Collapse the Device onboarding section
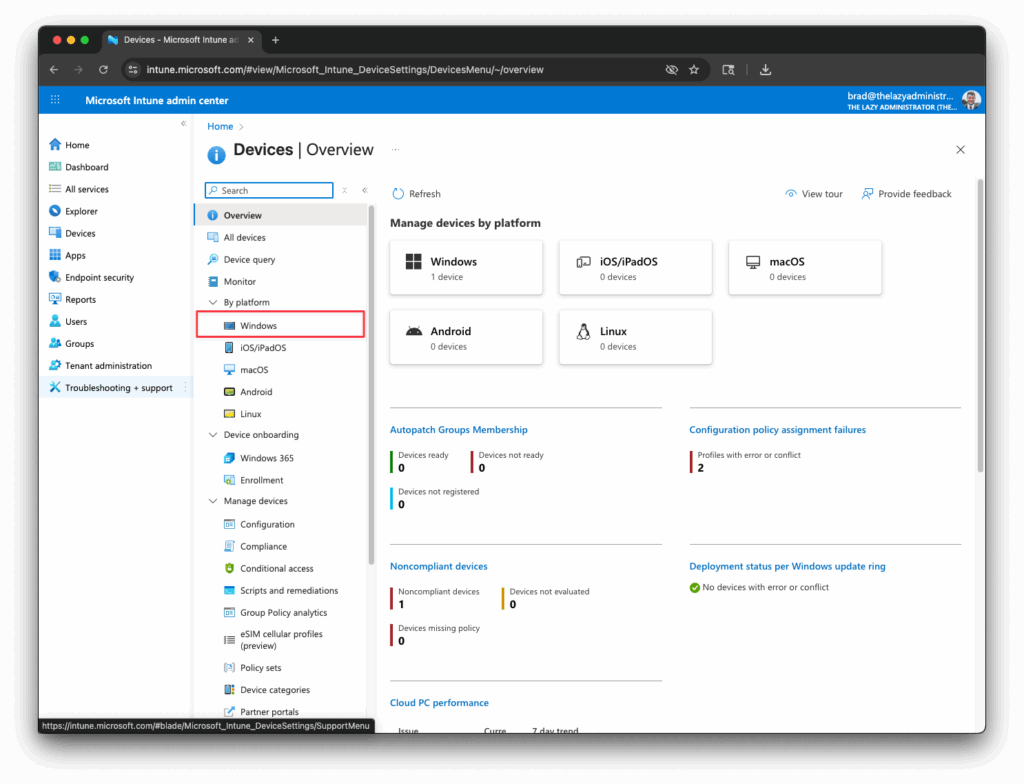This screenshot has width=1024, height=784. click(213, 435)
